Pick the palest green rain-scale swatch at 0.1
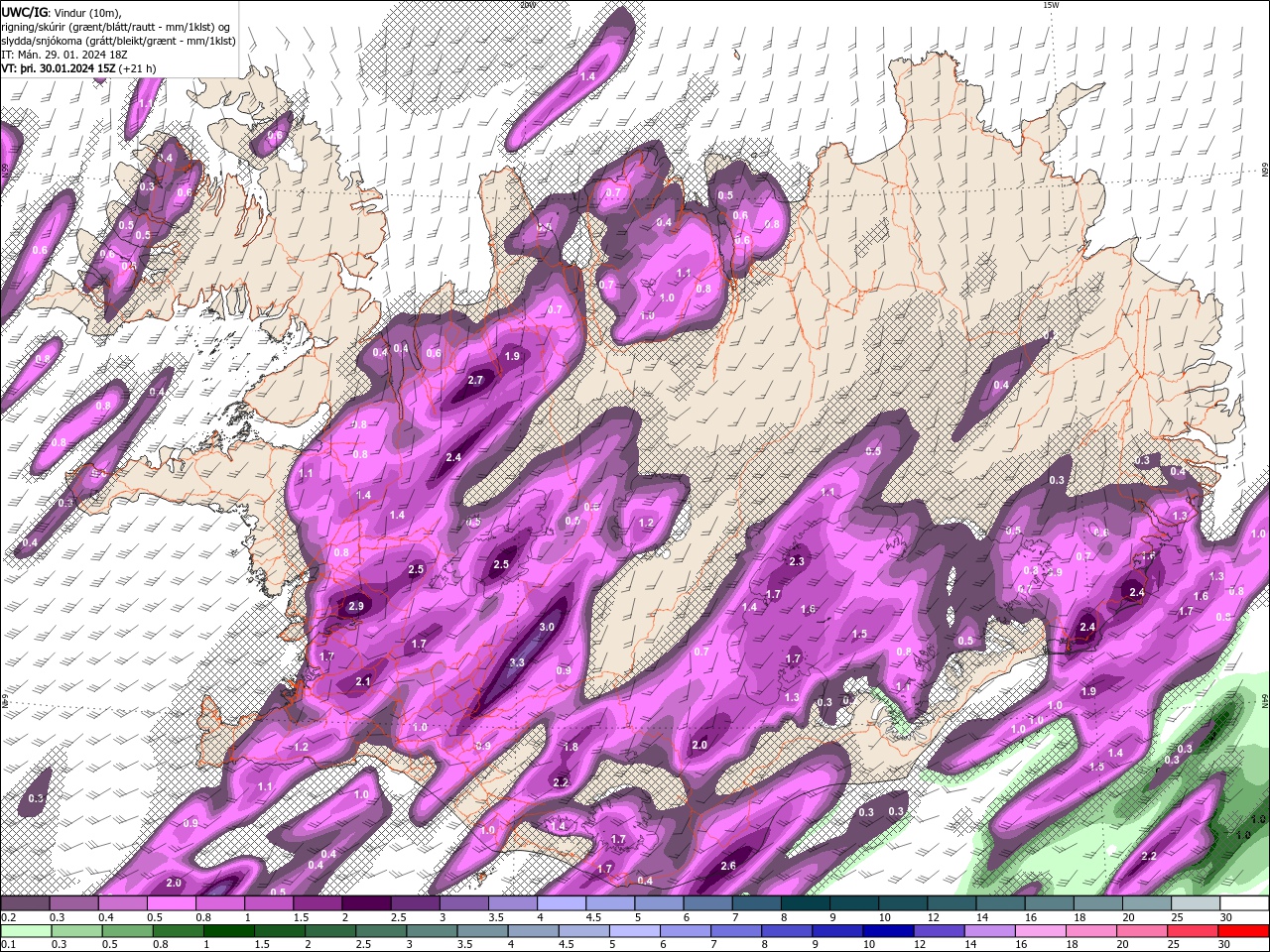The height and width of the screenshot is (952, 1270). [26, 931]
